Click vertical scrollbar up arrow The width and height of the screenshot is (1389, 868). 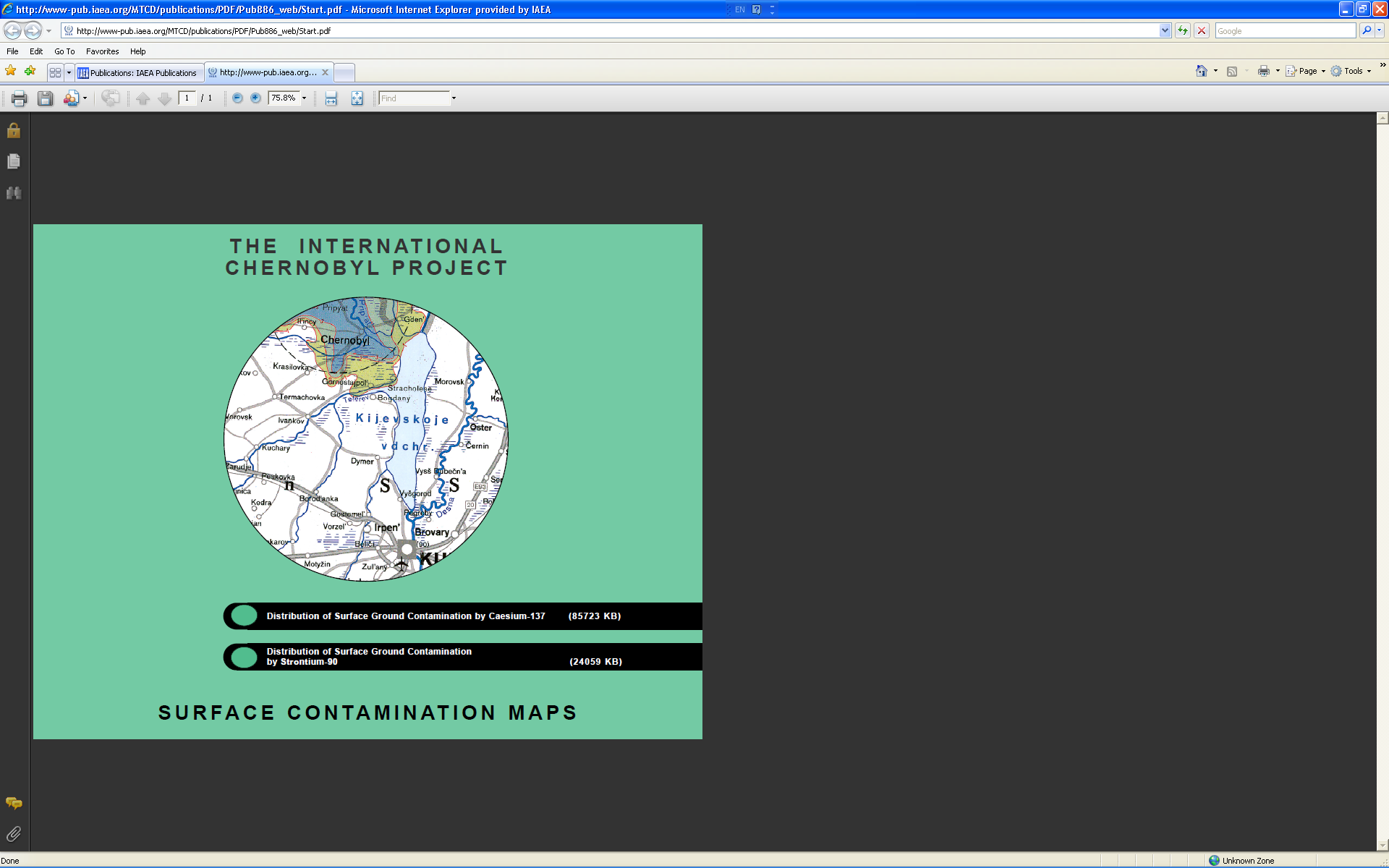coord(1382,118)
